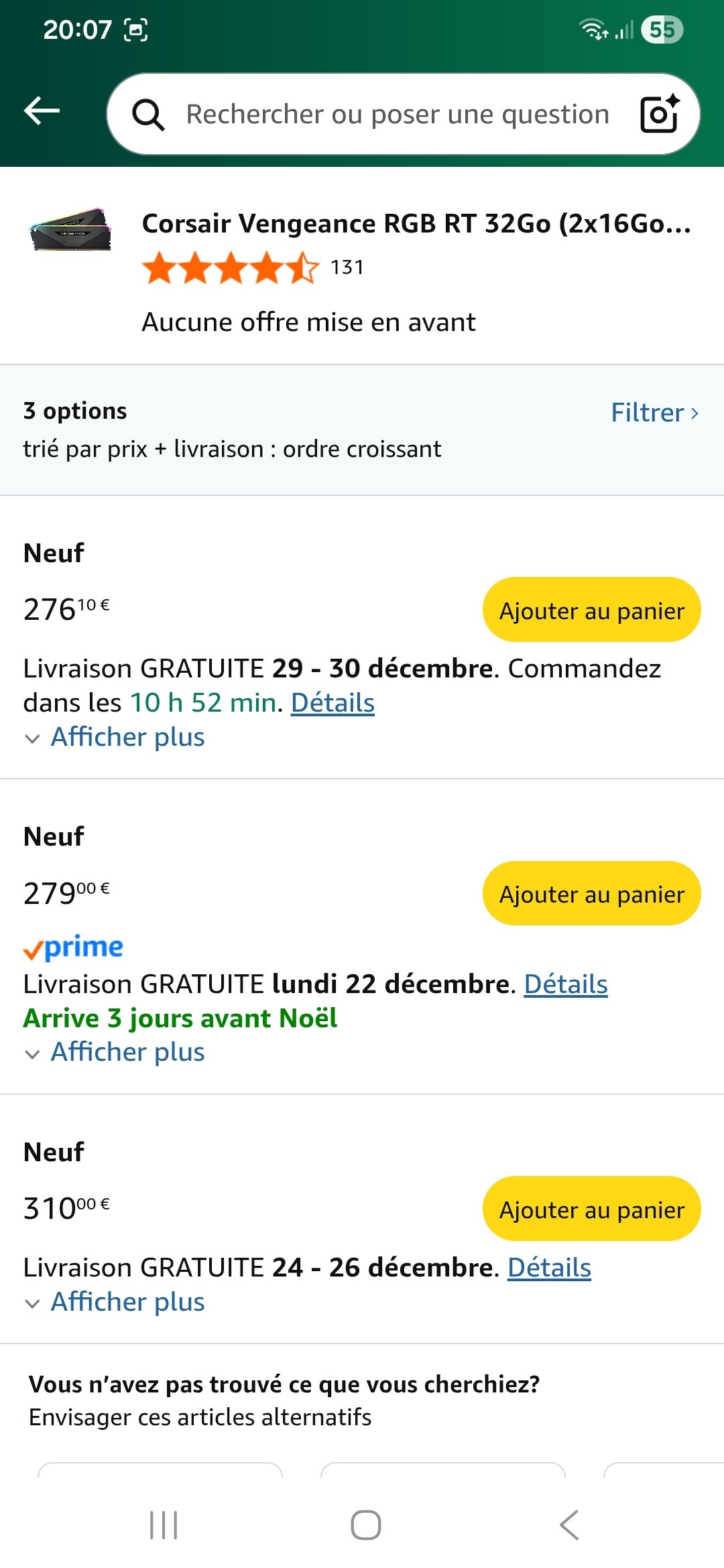Tap the back arrow icon
This screenshot has height=1568, width=724.
(x=42, y=111)
